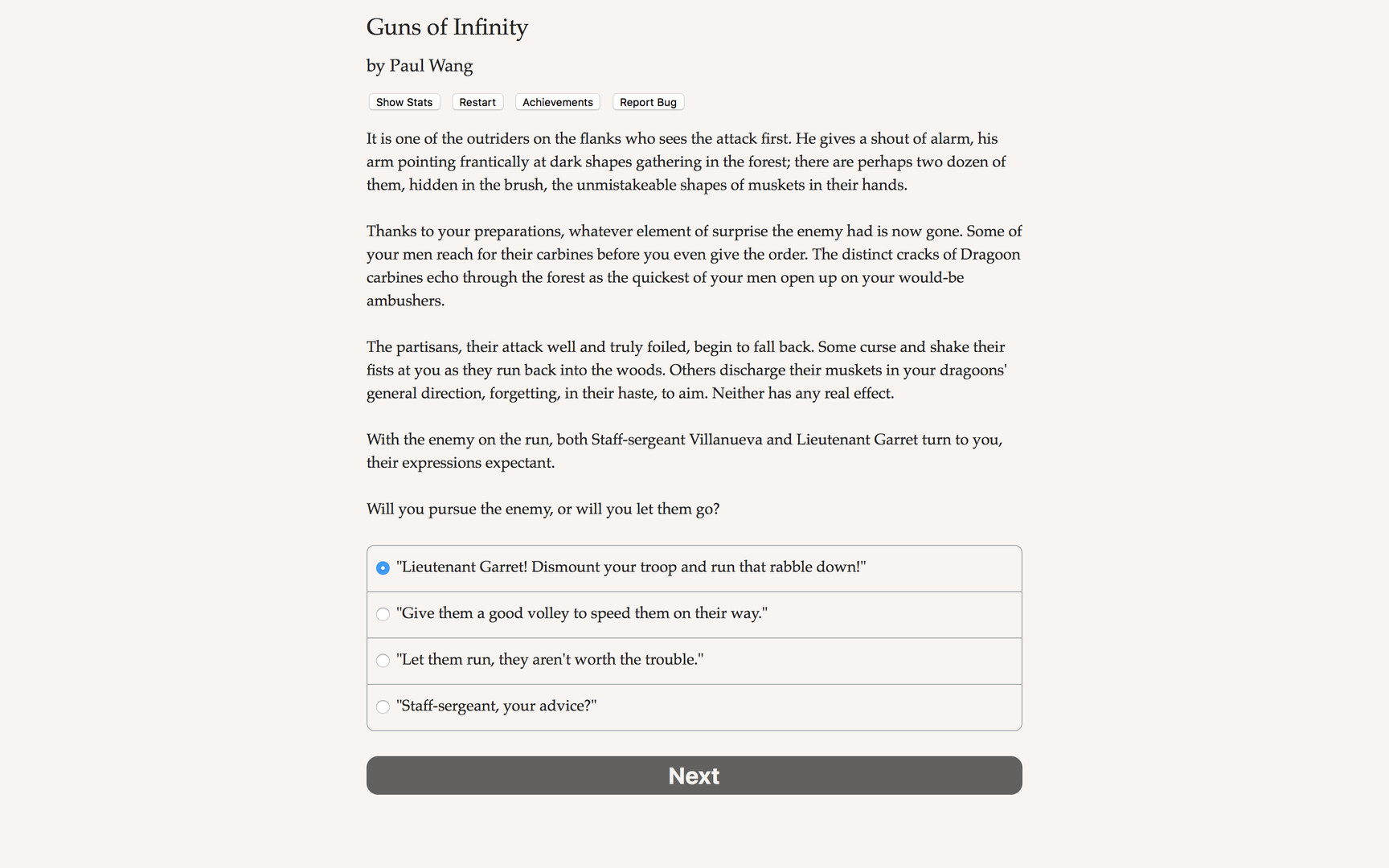Click the question "Will you pursue the enemy"
Screen dimensions: 1389x868
tap(543, 509)
